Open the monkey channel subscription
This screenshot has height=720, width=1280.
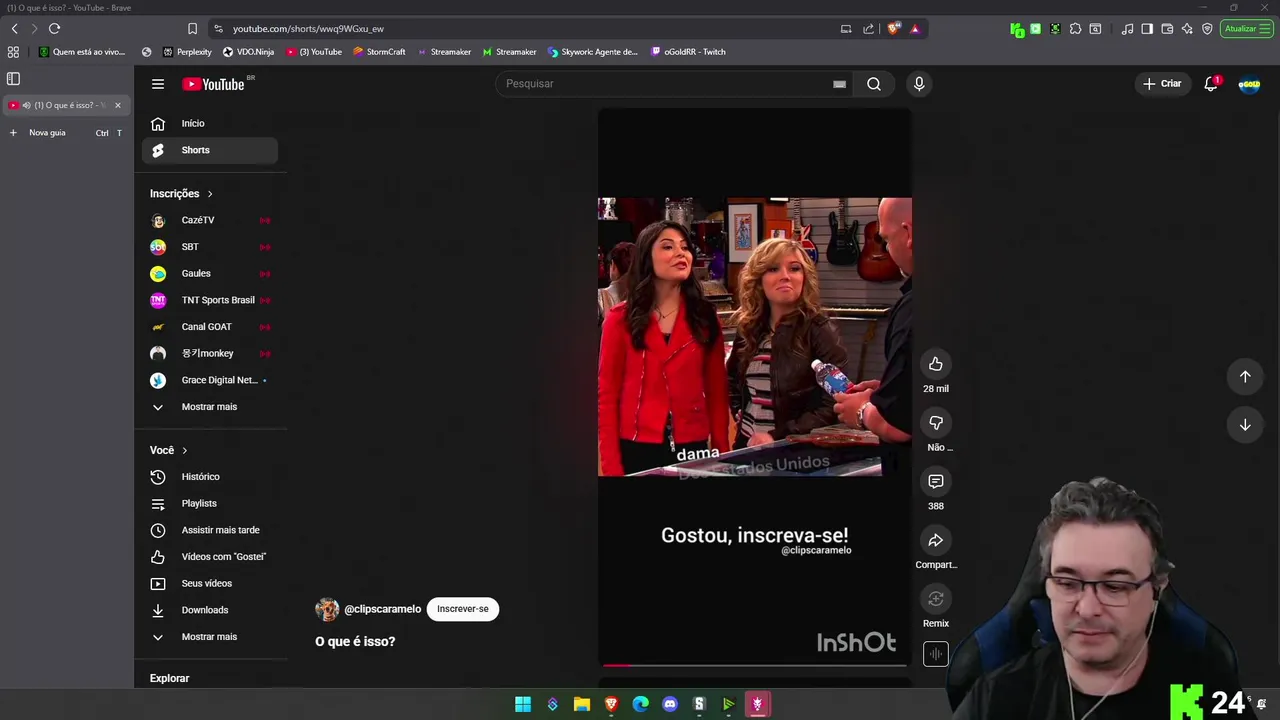pyautogui.click(x=210, y=353)
